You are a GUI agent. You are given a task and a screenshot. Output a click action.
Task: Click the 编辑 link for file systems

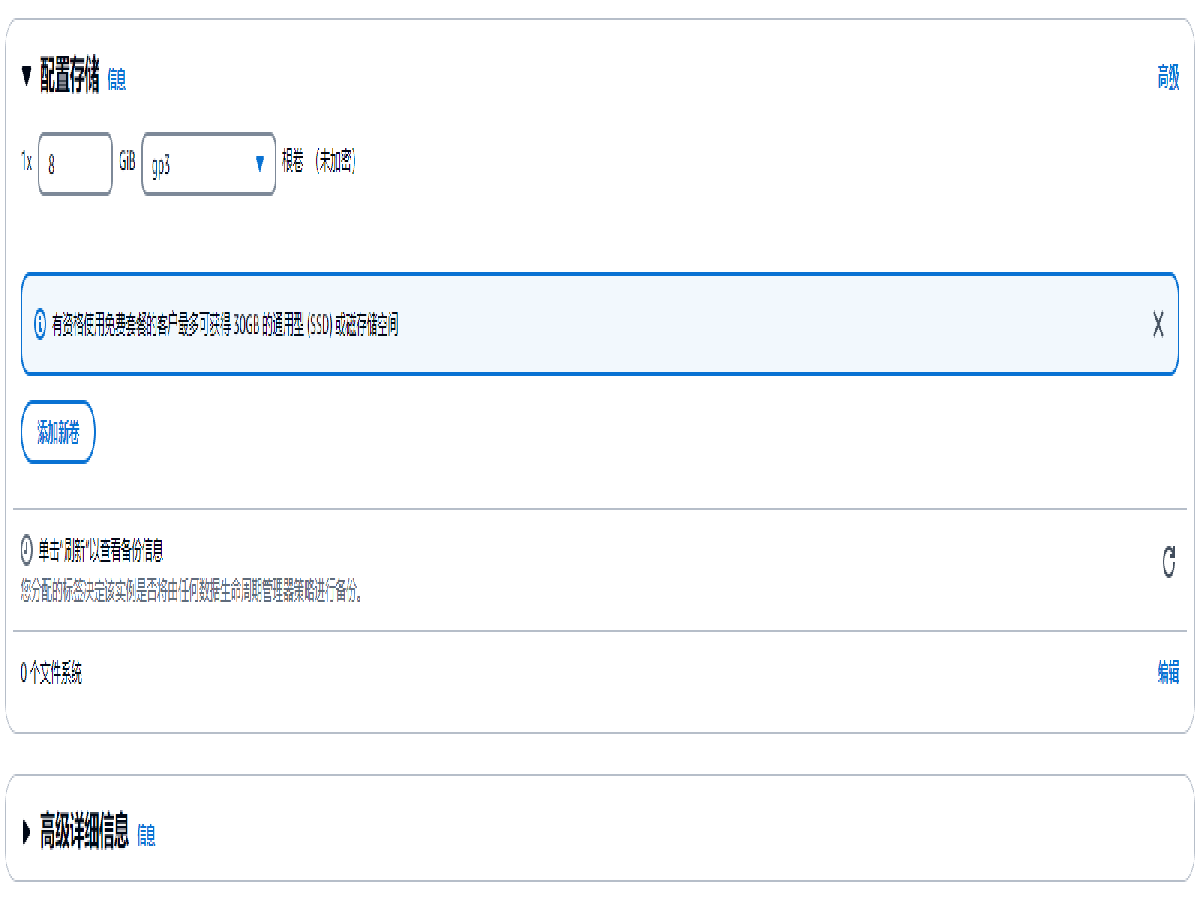1168,673
